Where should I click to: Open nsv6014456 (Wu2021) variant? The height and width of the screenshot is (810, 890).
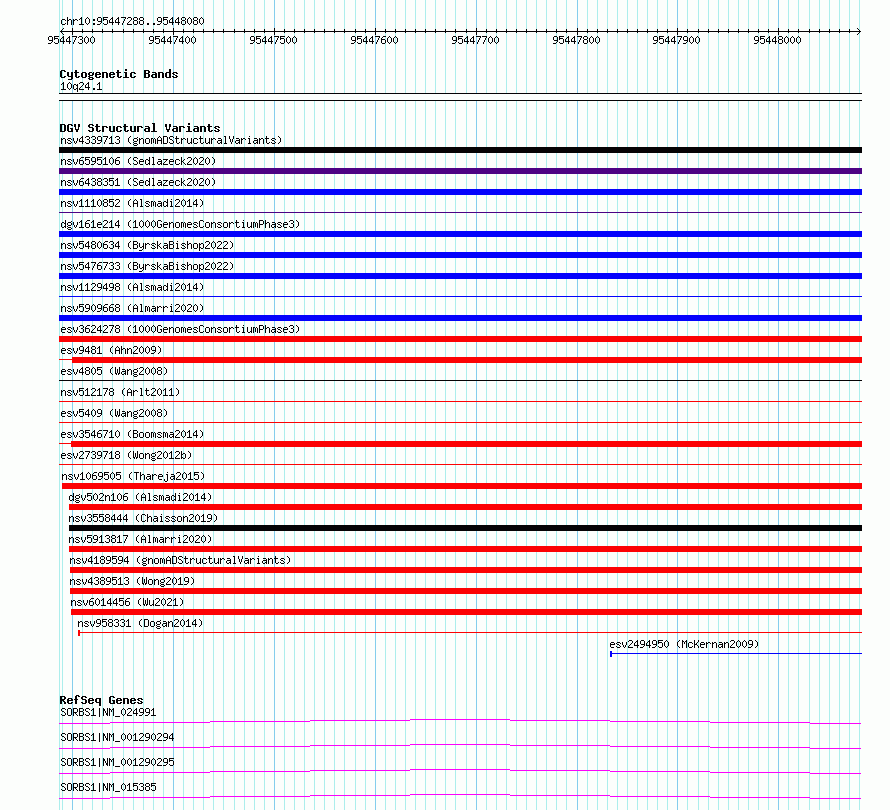point(127,602)
